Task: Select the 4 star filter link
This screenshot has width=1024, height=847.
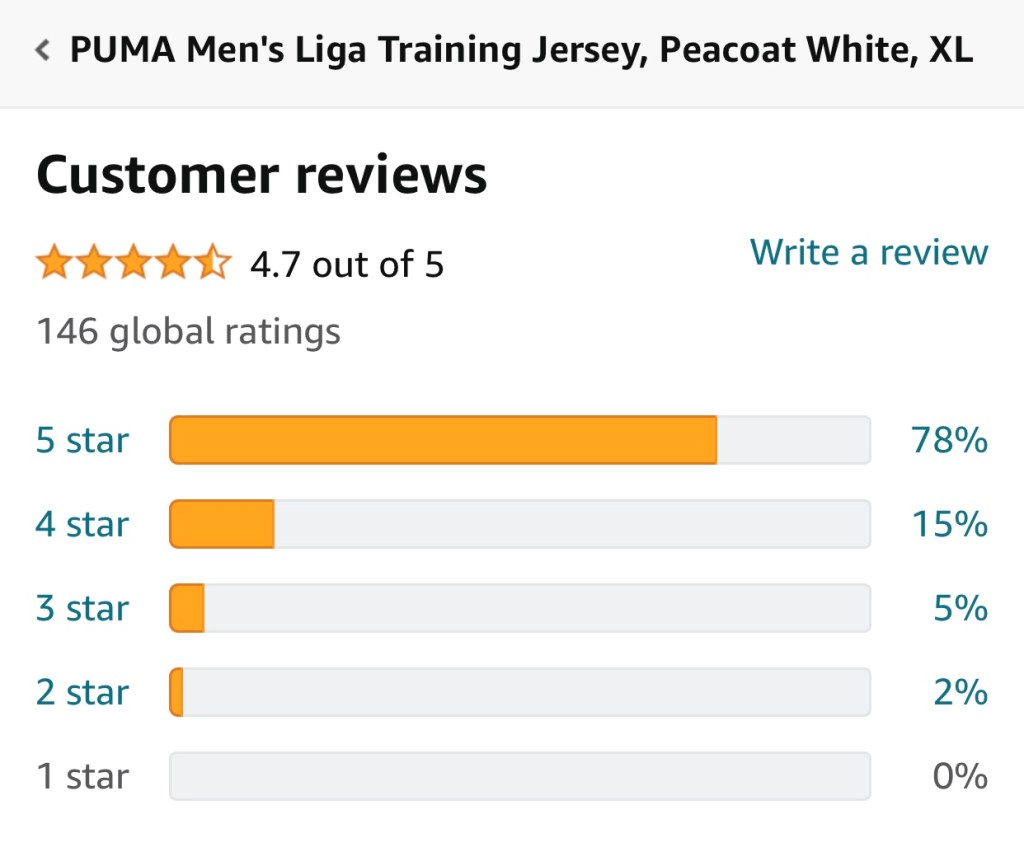Action: tap(82, 524)
